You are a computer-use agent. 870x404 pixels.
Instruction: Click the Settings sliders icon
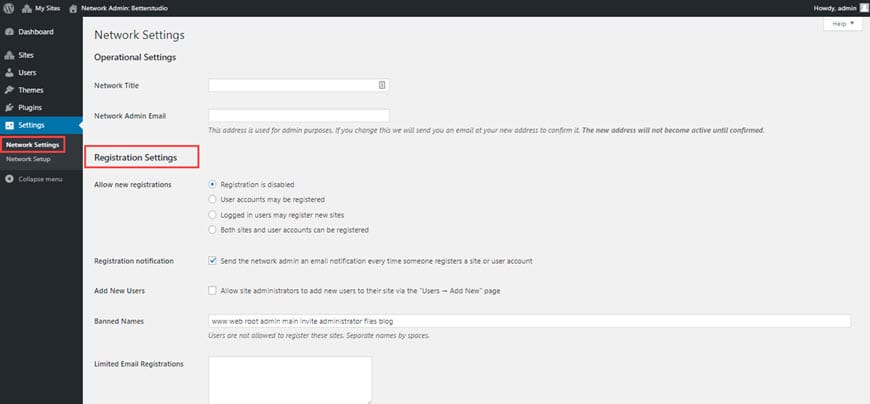(x=9, y=125)
